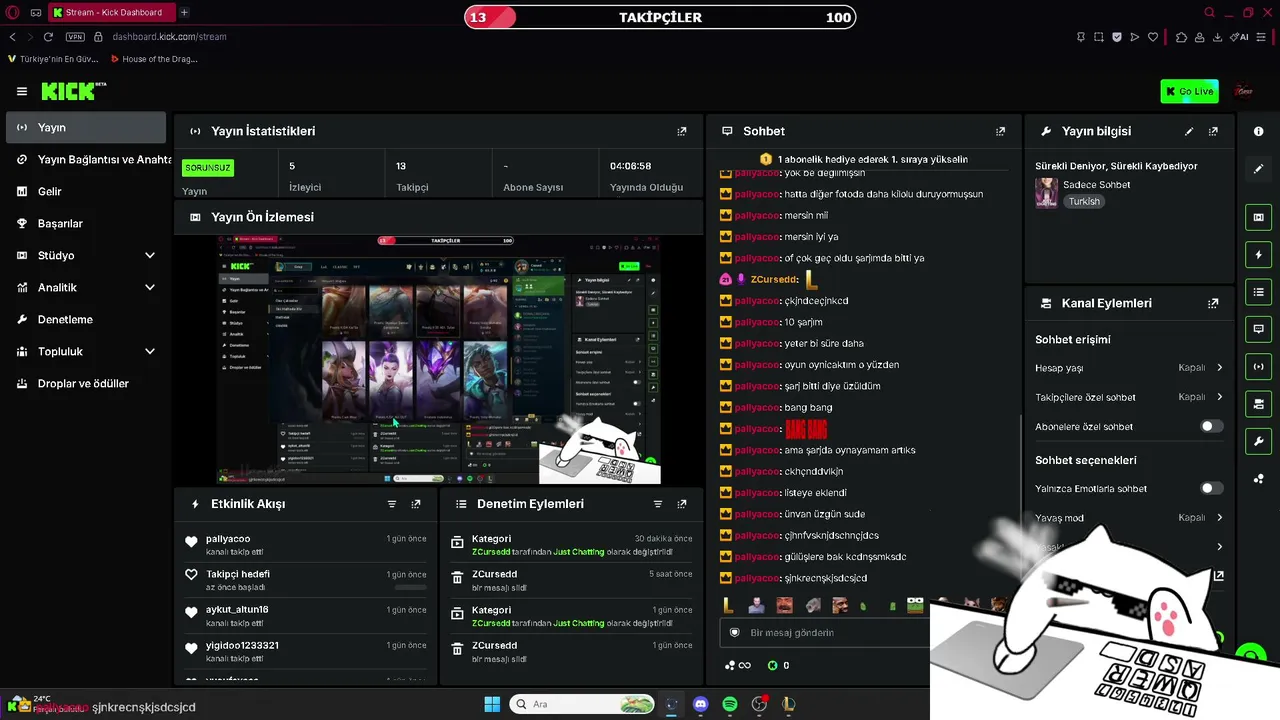Open the Türkiye'nin En Güv... bookmark
1280x720 pixels.
pos(53,59)
